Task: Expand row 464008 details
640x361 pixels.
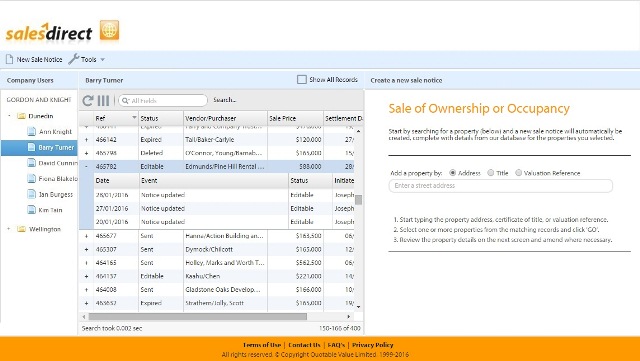Action: pyautogui.click(x=86, y=290)
